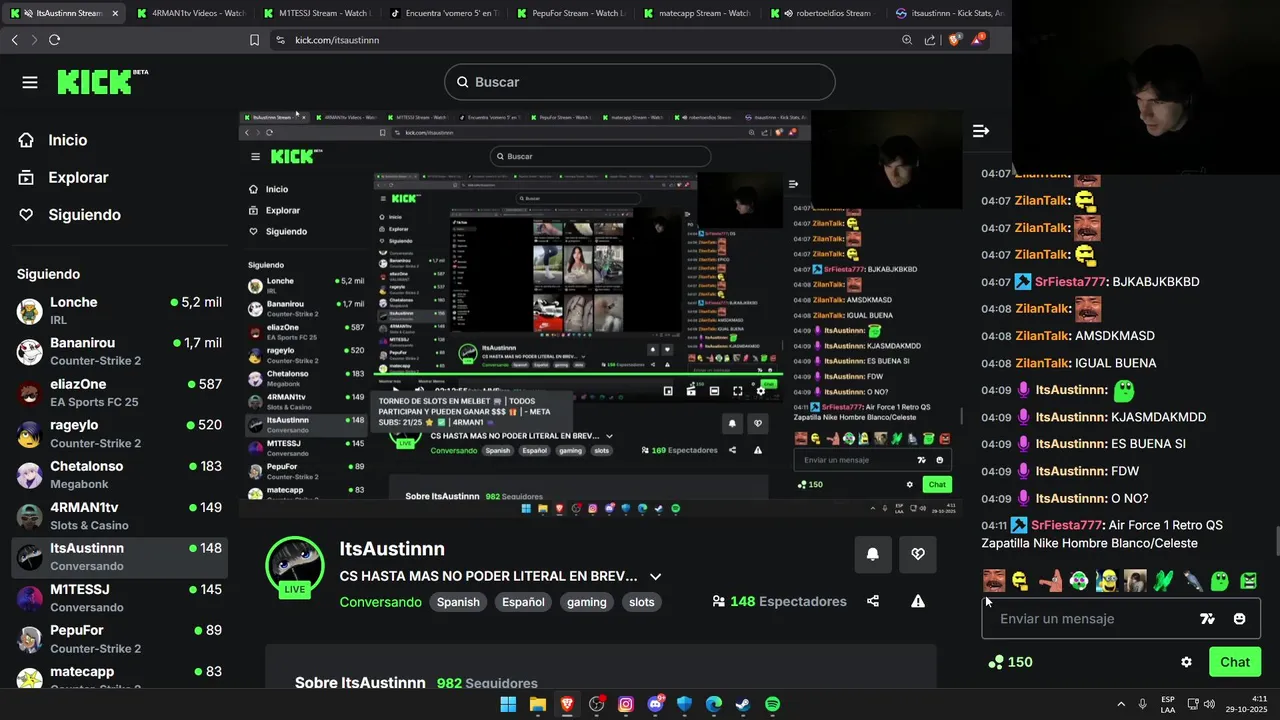Open Lonche channel in following list
The height and width of the screenshot is (720, 1280).
tap(119, 310)
